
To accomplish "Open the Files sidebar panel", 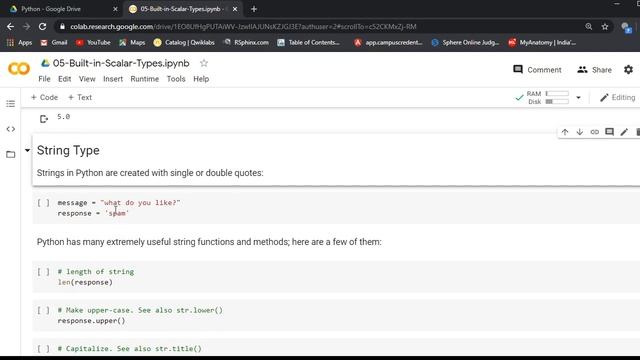I will coord(11,154).
